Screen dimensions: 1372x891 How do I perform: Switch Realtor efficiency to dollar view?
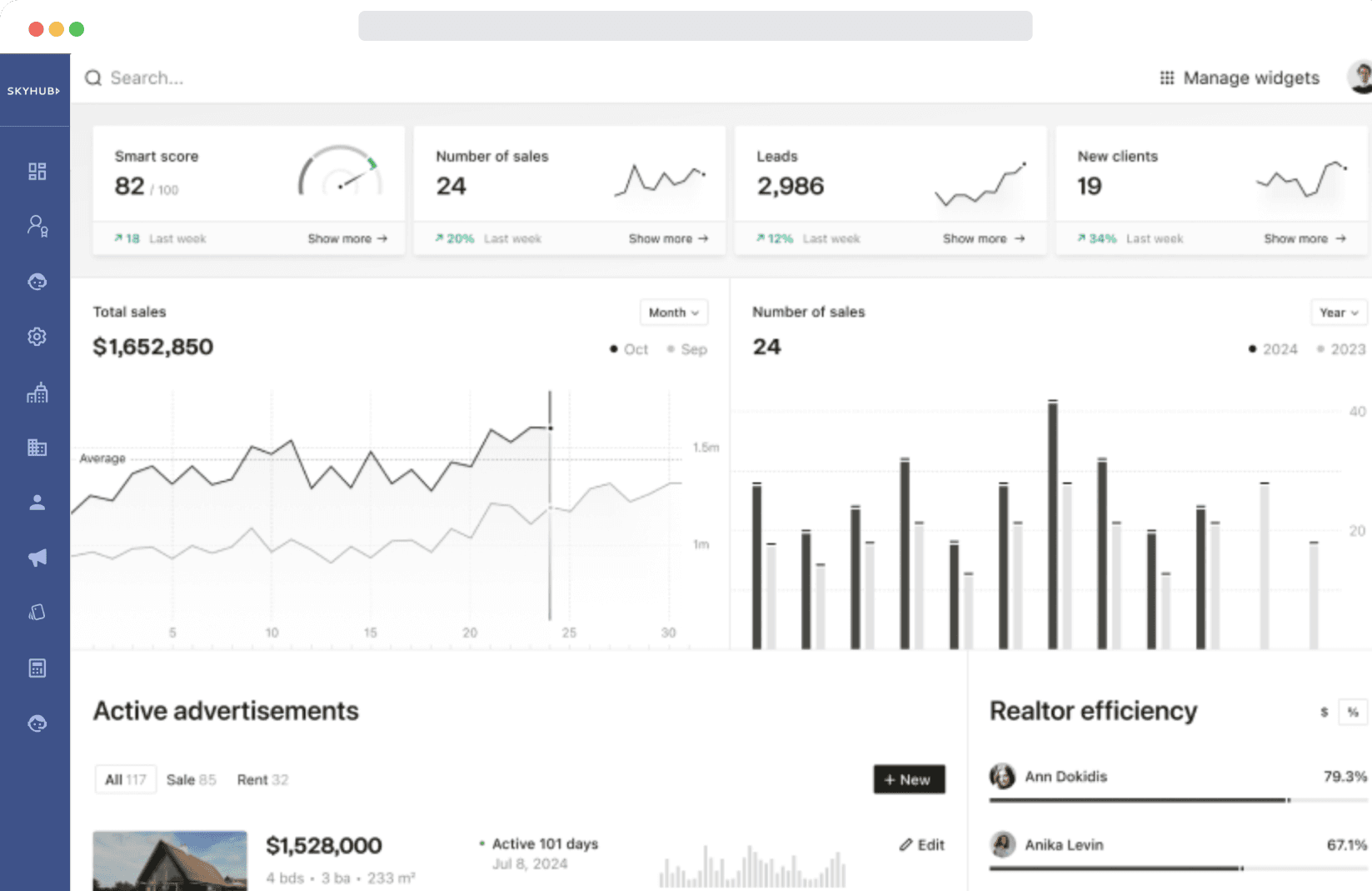click(1324, 712)
